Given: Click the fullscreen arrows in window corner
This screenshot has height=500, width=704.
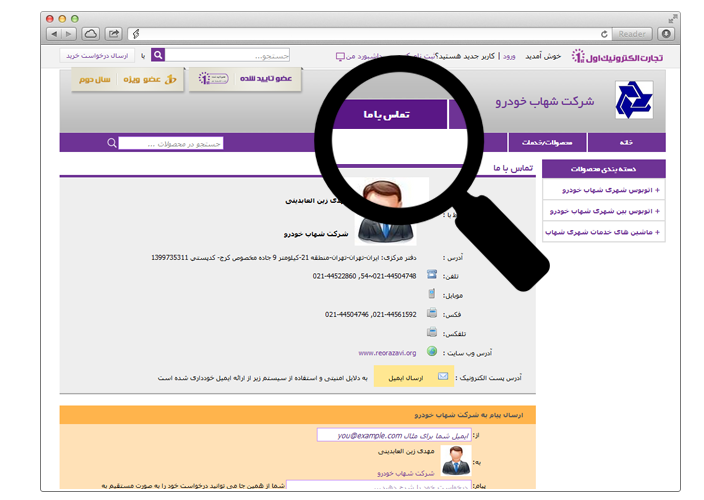Looking at the screenshot, I should pyautogui.click(x=673, y=18).
